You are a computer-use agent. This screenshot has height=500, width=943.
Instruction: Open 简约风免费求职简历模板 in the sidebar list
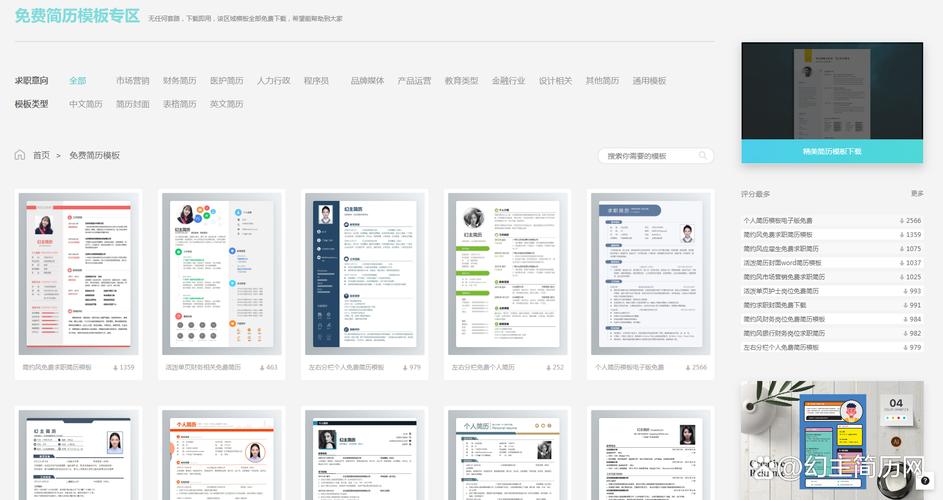(x=778, y=235)
